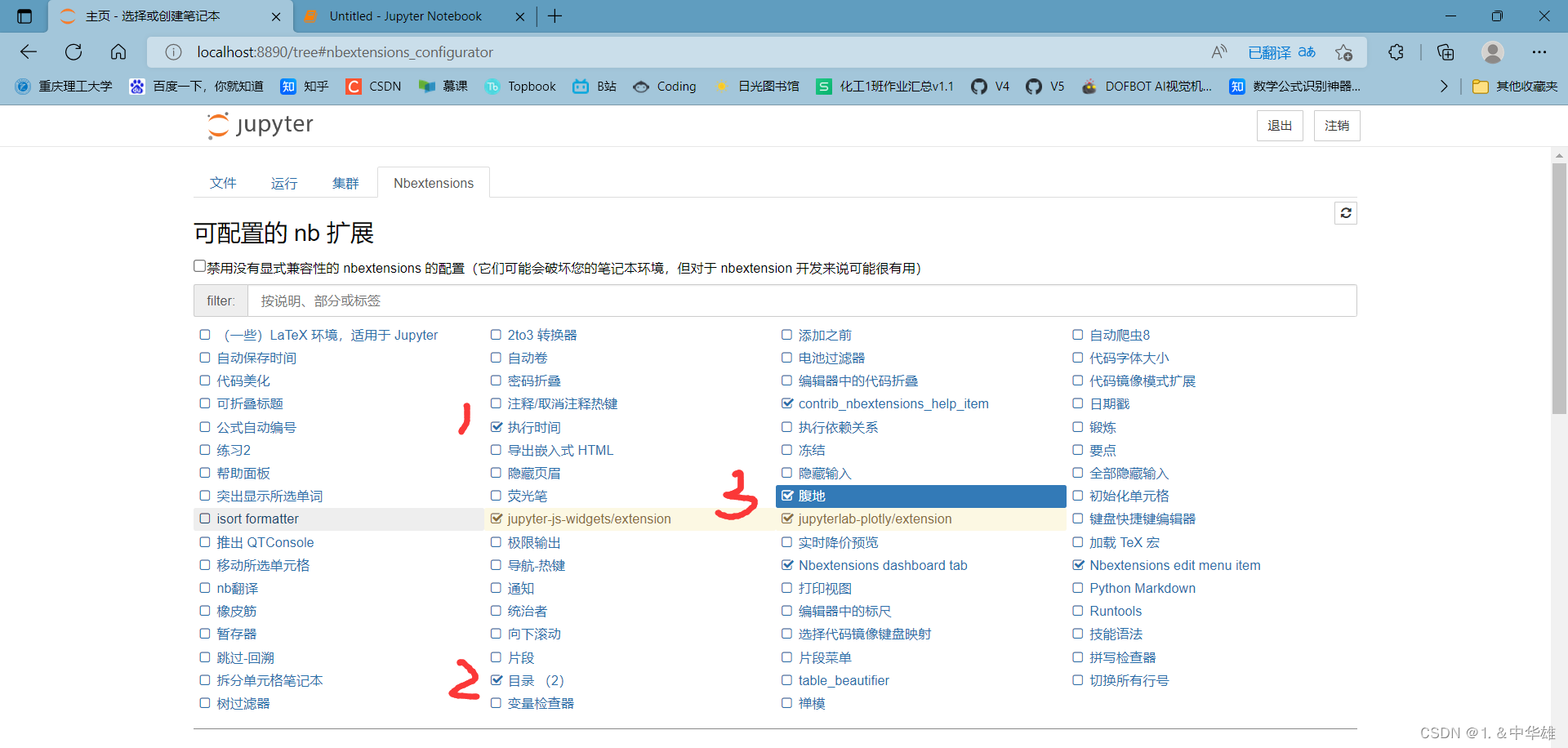Screen dimensions: 1568x748
Task: Select the highlighted 腹地 extension
Action: point(921,496)
